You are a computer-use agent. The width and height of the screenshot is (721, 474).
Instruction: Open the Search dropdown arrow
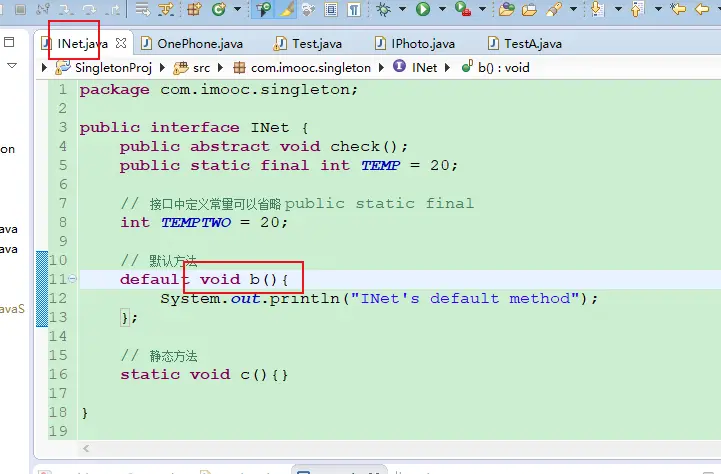click(x=573, y=9)
